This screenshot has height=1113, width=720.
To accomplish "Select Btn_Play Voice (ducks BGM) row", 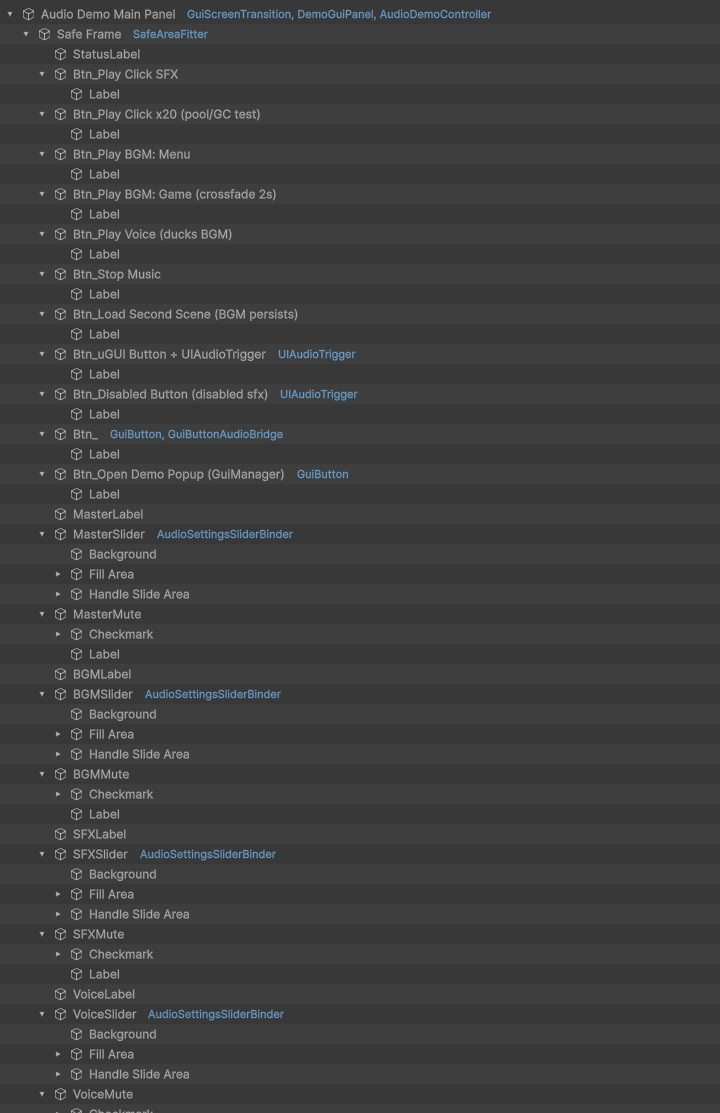I will coord(360,234).
